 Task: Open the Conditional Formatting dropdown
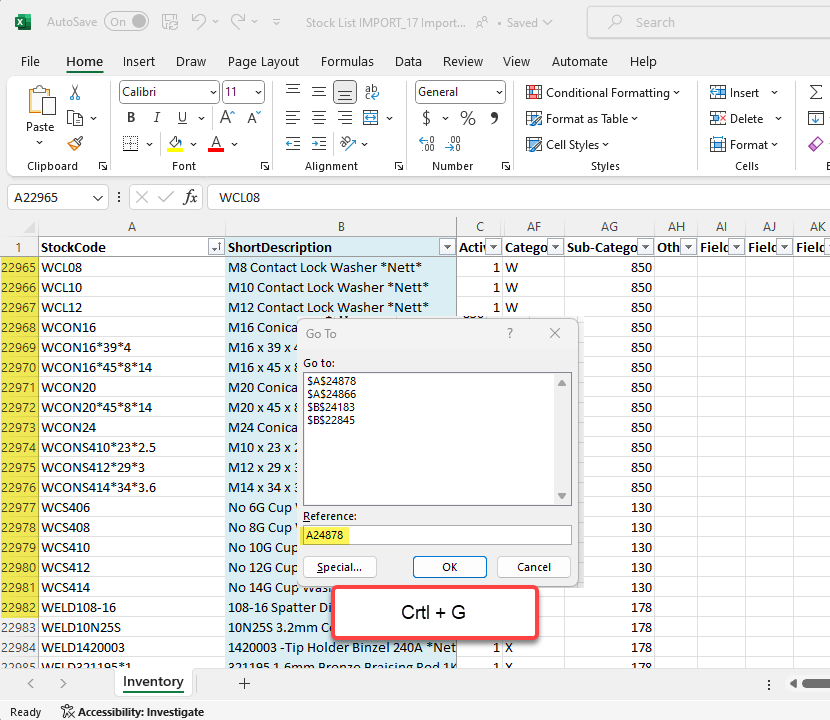603,92
